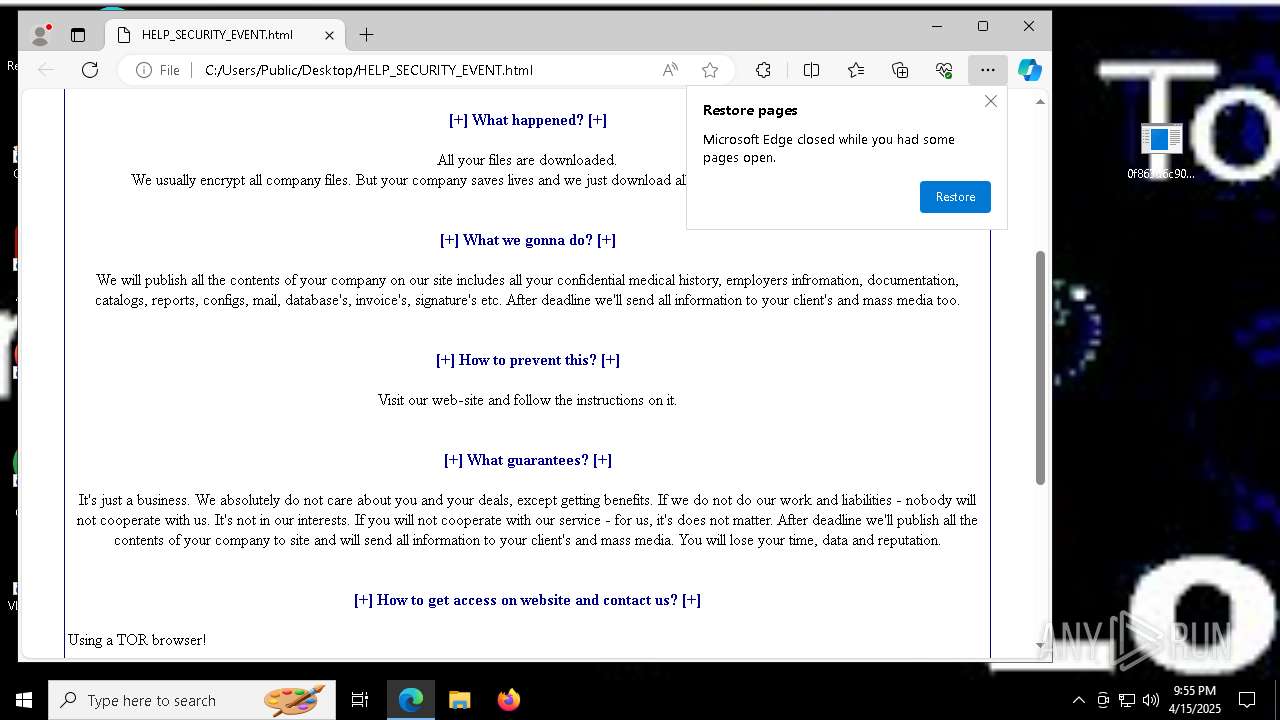This screenshot has width=1280, height=720.
Task: Click 'Visit our web-site and follow' line
Action: (527, 400)
